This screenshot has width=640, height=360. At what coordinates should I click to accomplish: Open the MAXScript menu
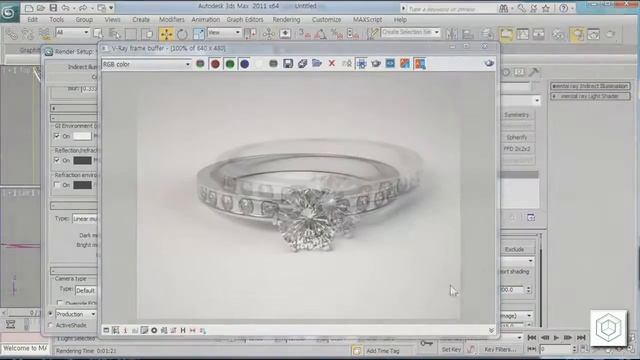pyautogui.click(x=367, y=20)
